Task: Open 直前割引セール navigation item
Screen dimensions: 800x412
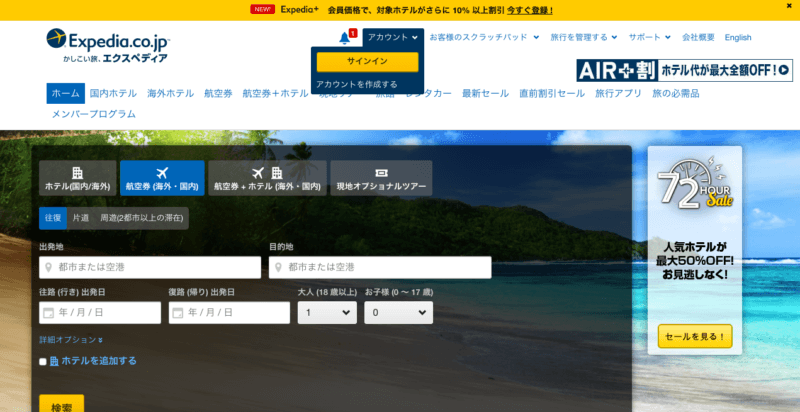Action: (x=552, y=93)
